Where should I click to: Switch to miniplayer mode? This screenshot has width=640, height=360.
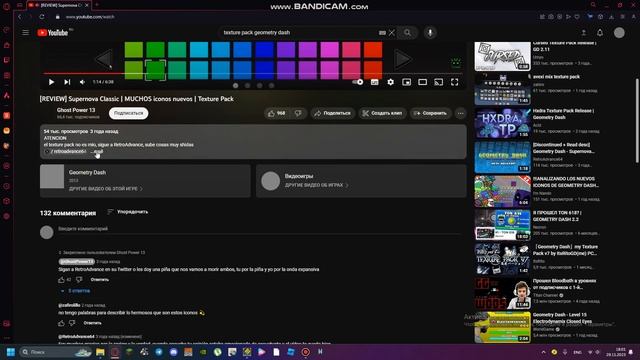407,82
